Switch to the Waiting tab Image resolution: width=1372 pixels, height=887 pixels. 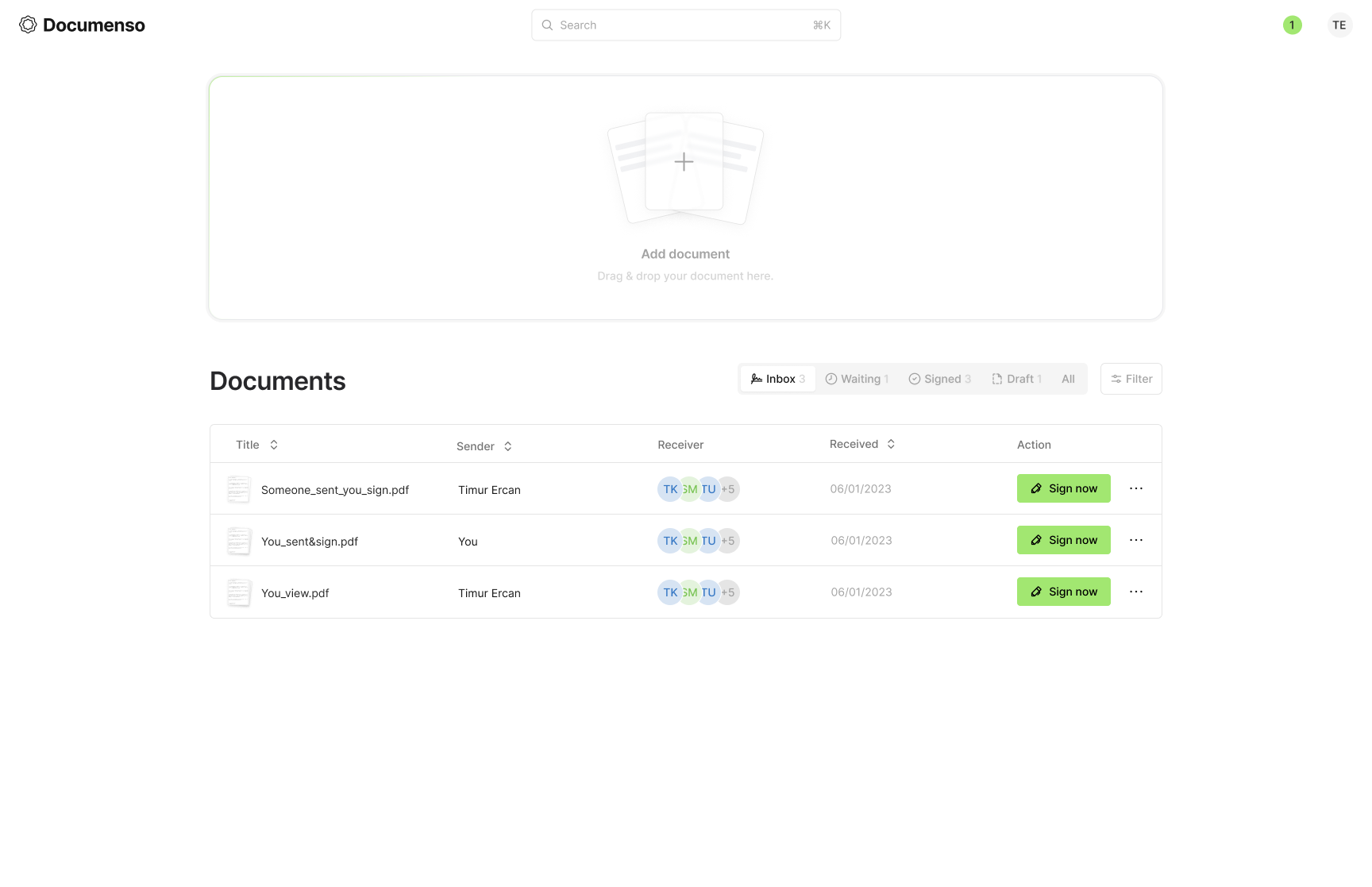click(x=857, y=379)
